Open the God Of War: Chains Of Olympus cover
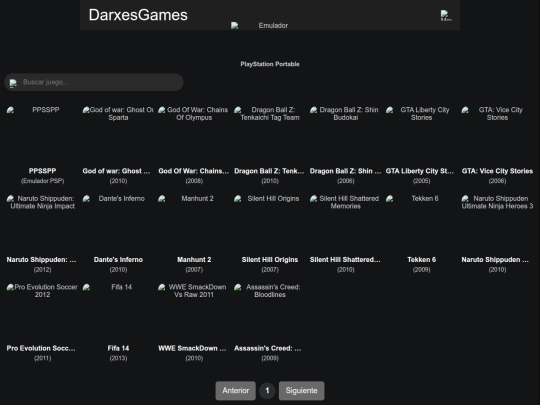The image size is (540, 405). [x=194, y=135]
